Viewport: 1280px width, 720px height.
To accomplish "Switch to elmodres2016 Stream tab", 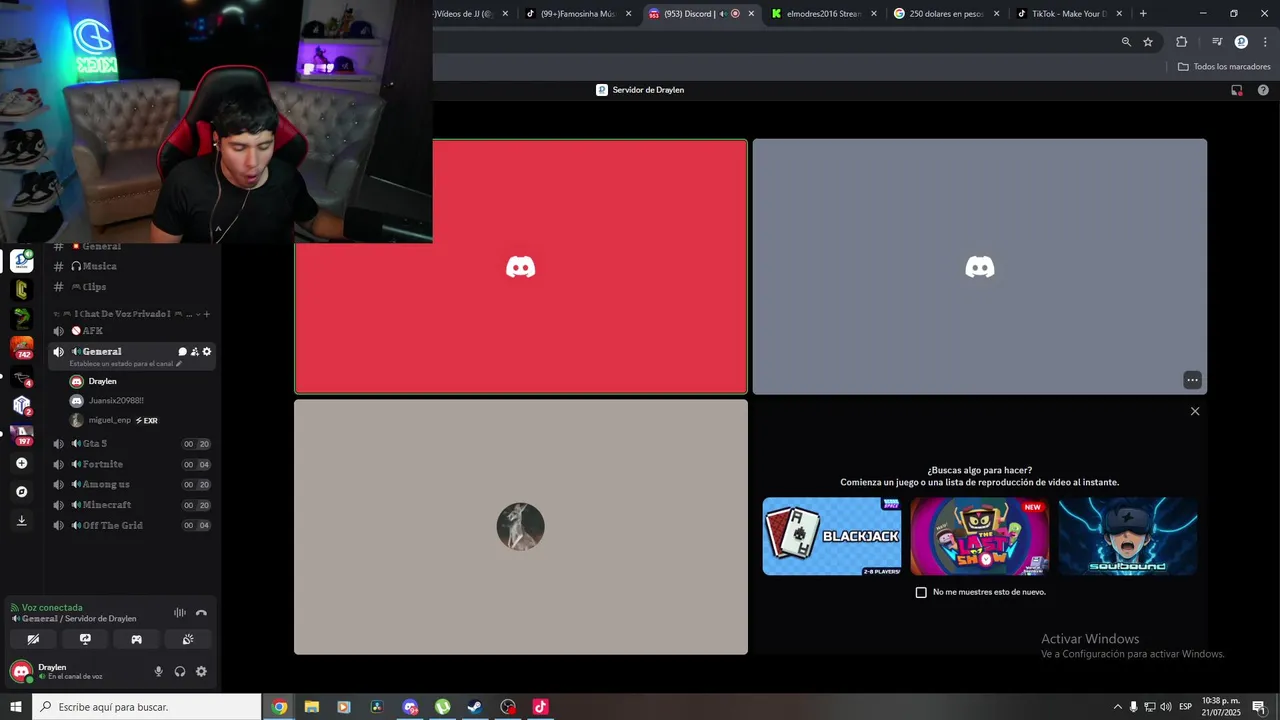I will [824, 14].
